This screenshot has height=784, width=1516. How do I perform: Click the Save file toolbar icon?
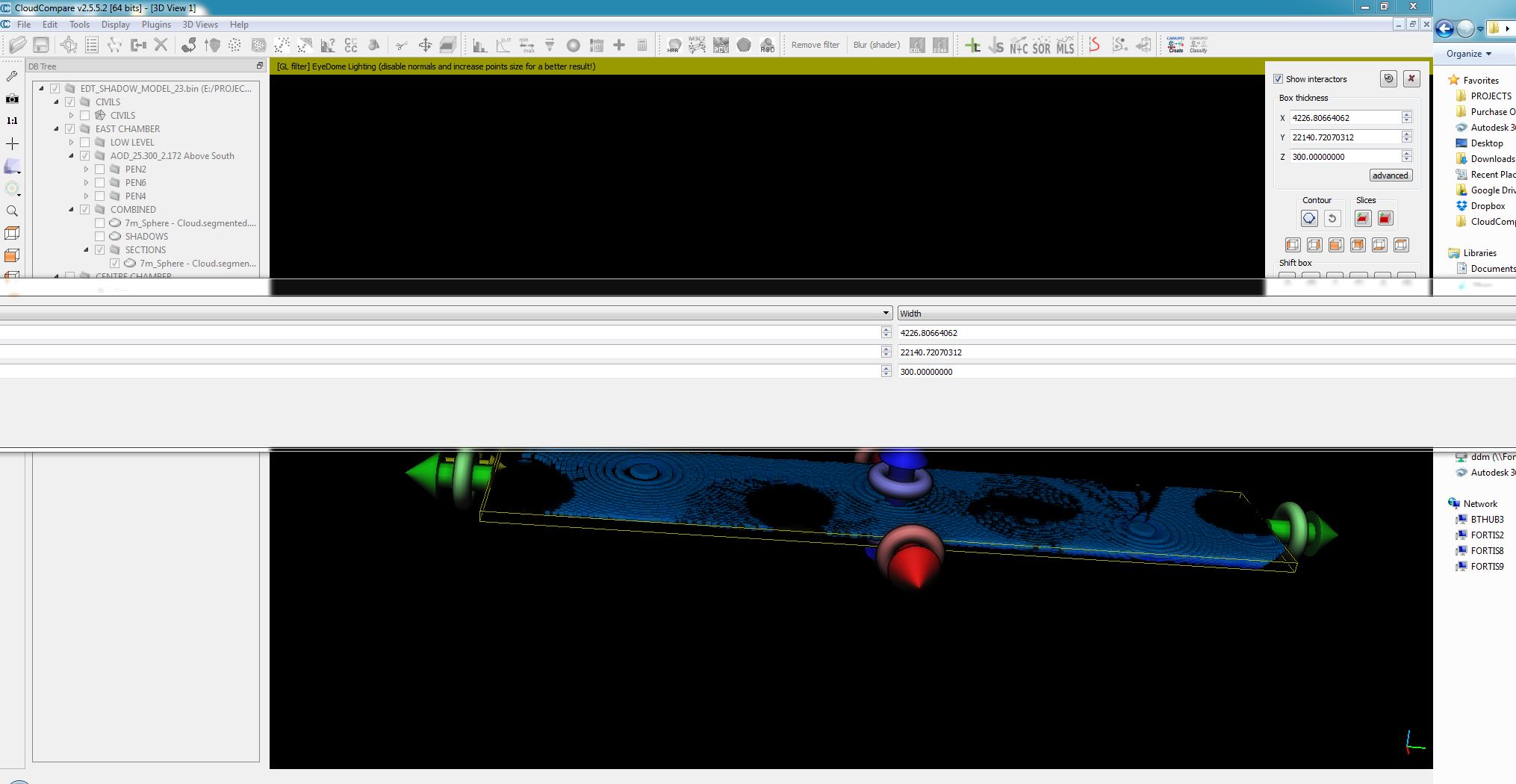coord(41,45)
